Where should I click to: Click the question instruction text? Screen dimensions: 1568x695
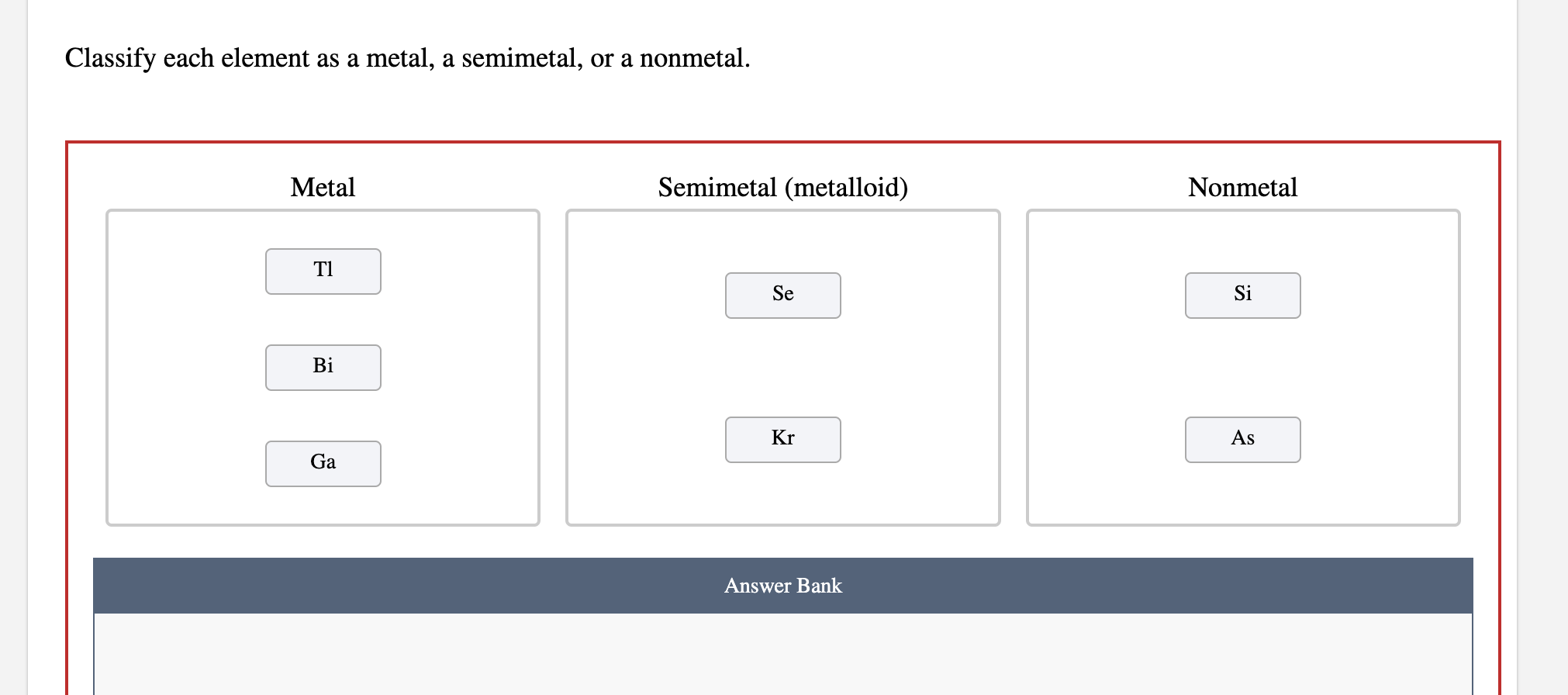(406, 57)
